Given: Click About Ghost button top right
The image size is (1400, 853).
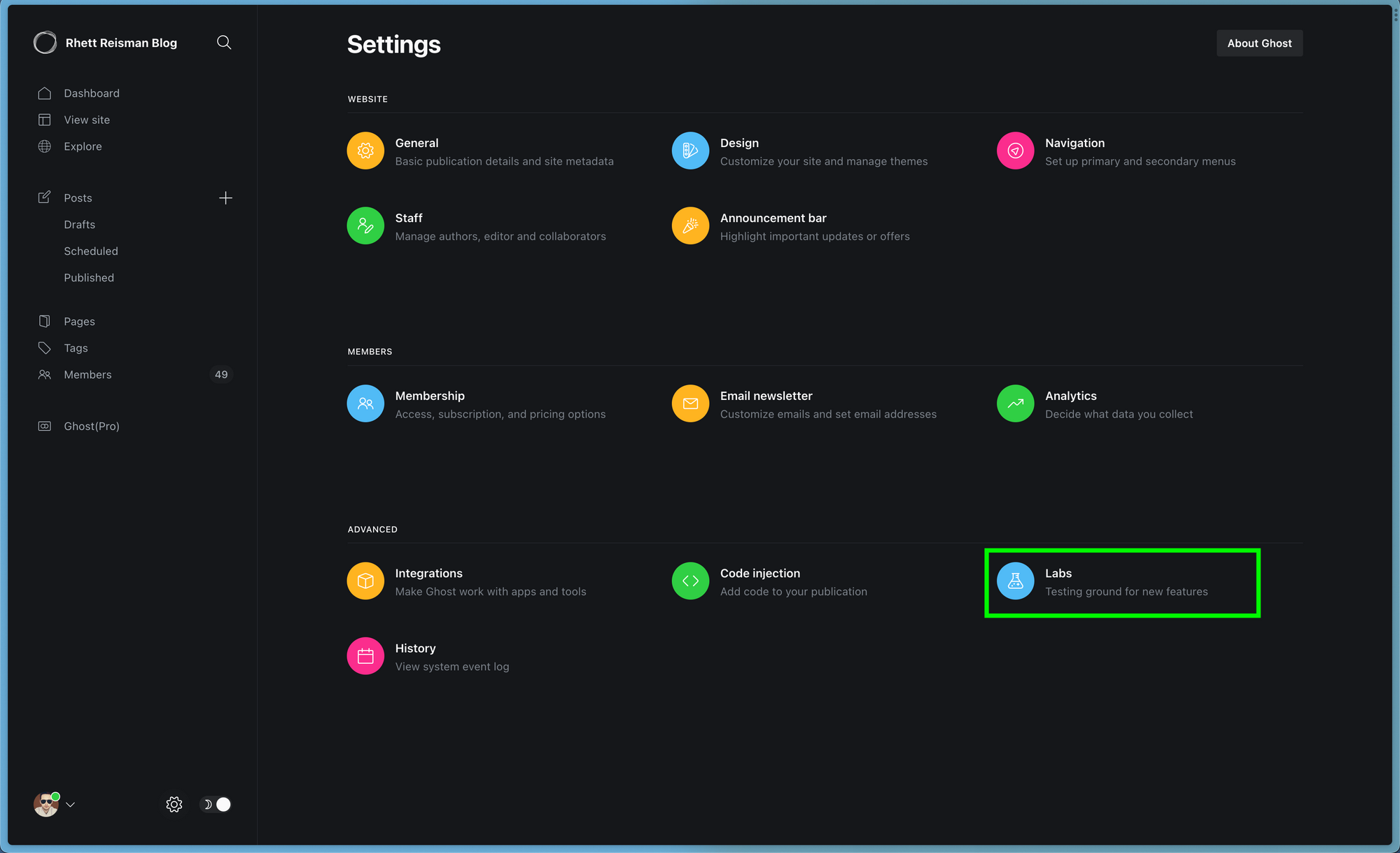Looking at the screenshot, I should (x=1260, y=43).
